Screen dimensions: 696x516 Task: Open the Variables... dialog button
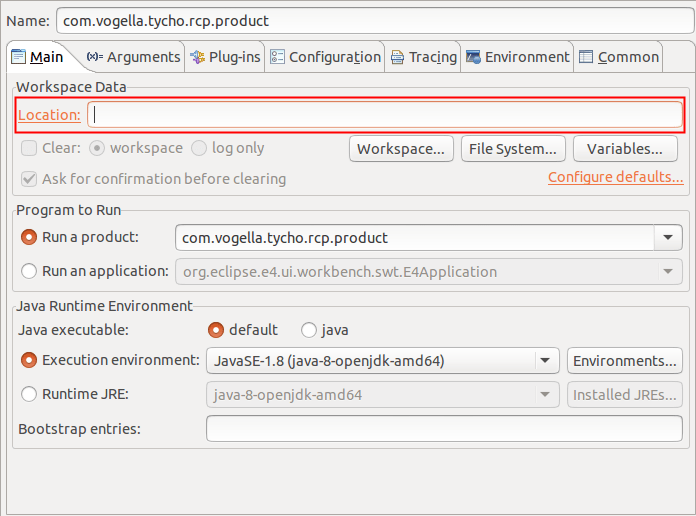(625, 149)
